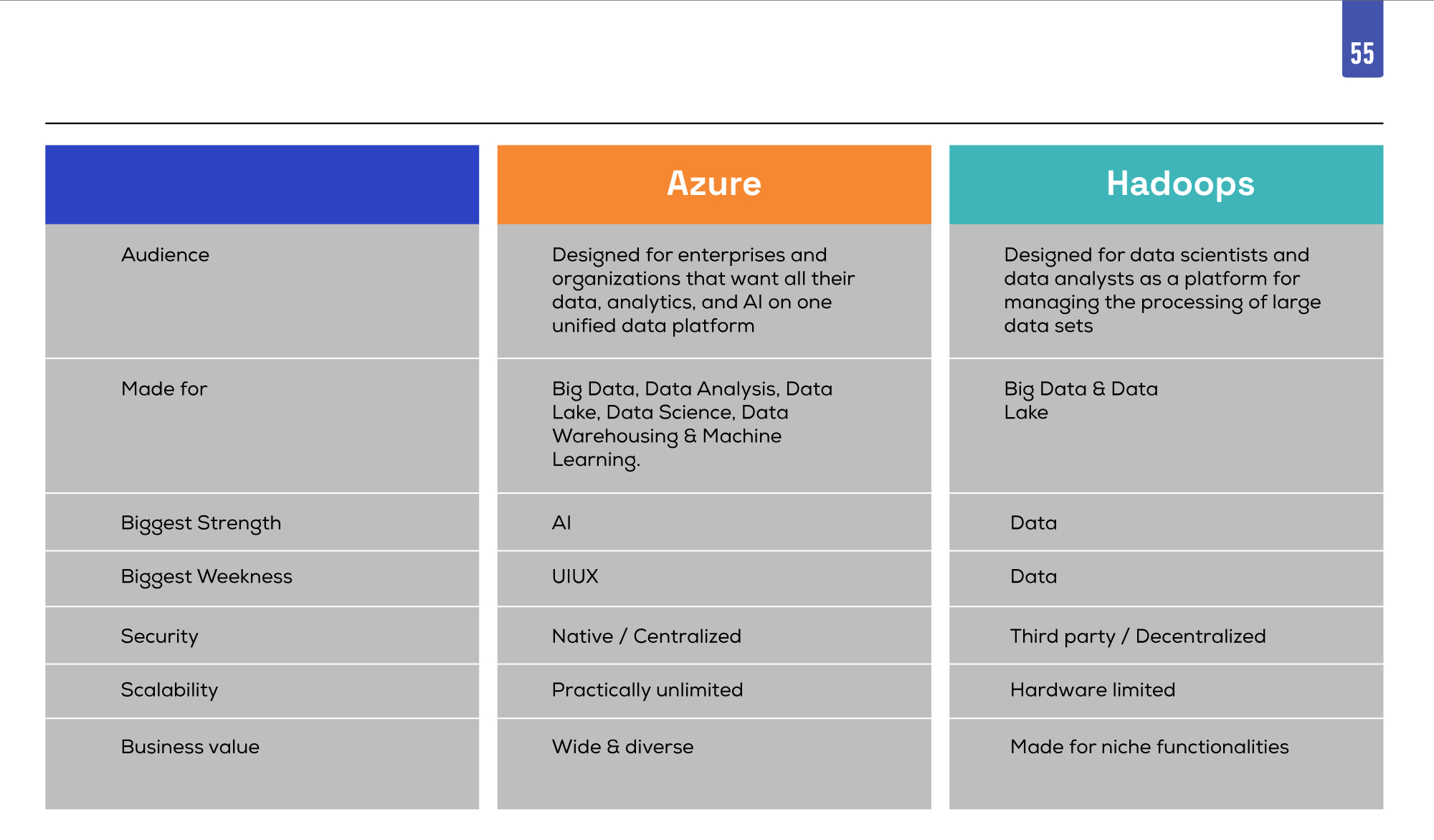Screen dimensions: 1434x840
Task: Click the Made for row label
Action: 164,389
